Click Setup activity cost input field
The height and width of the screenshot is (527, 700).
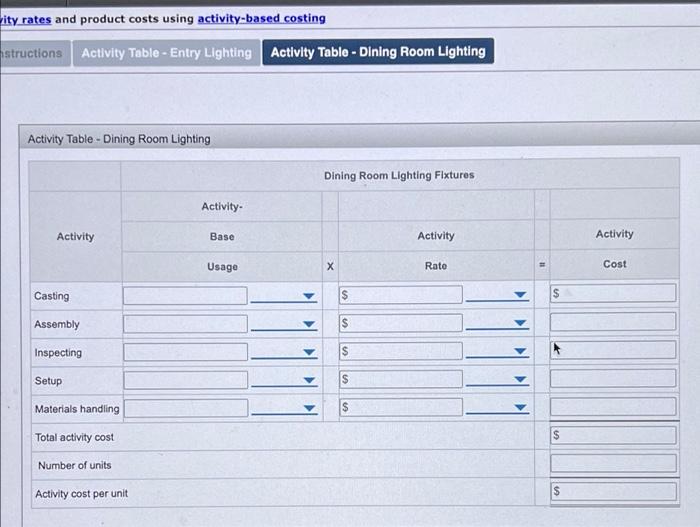click(x=613, y=378)
